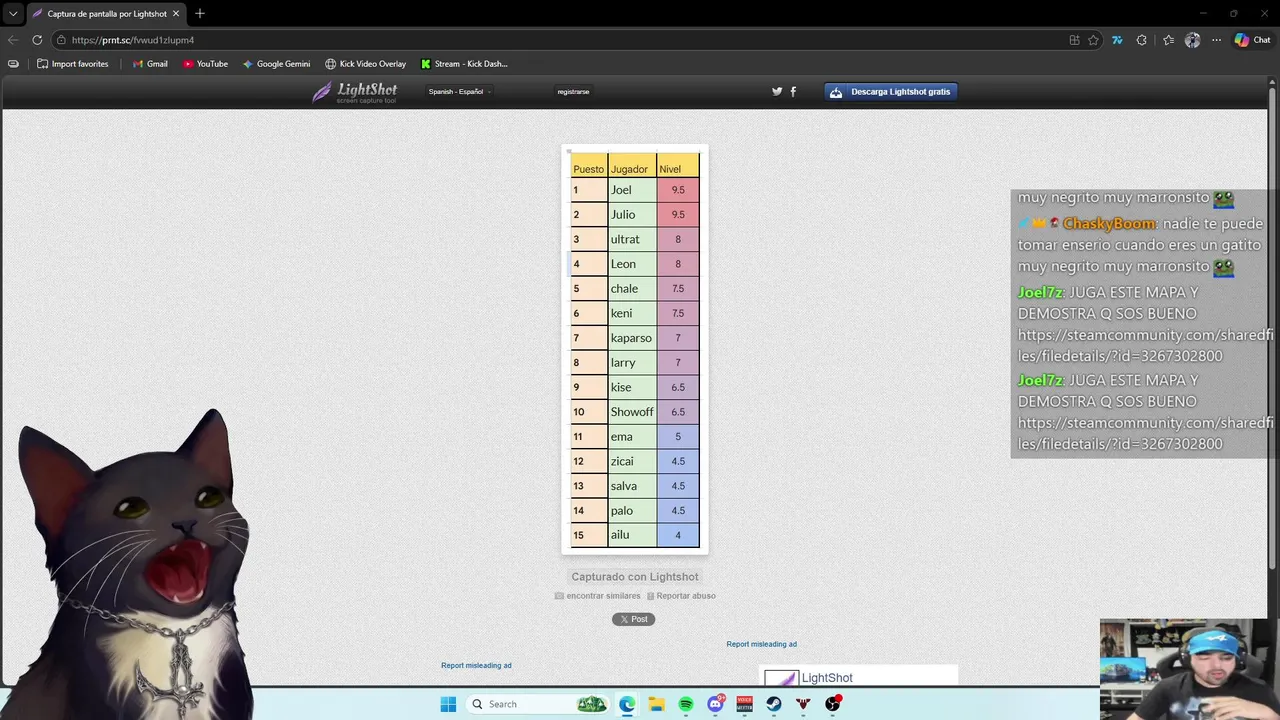Click the ailu player cell
This screenshot has width=1280, height=720.
tap(632, 535)
